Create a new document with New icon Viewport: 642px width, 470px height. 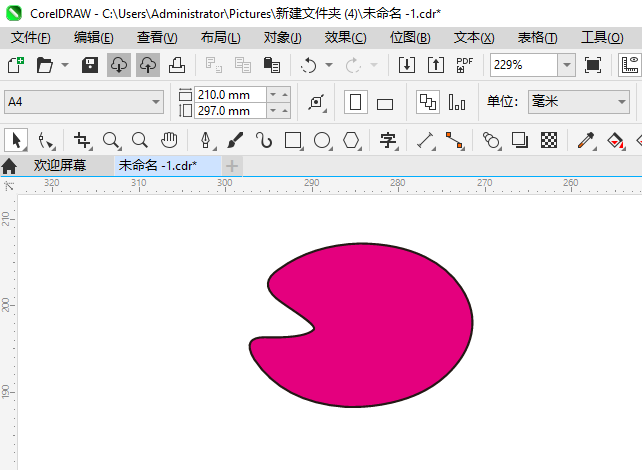16,65
